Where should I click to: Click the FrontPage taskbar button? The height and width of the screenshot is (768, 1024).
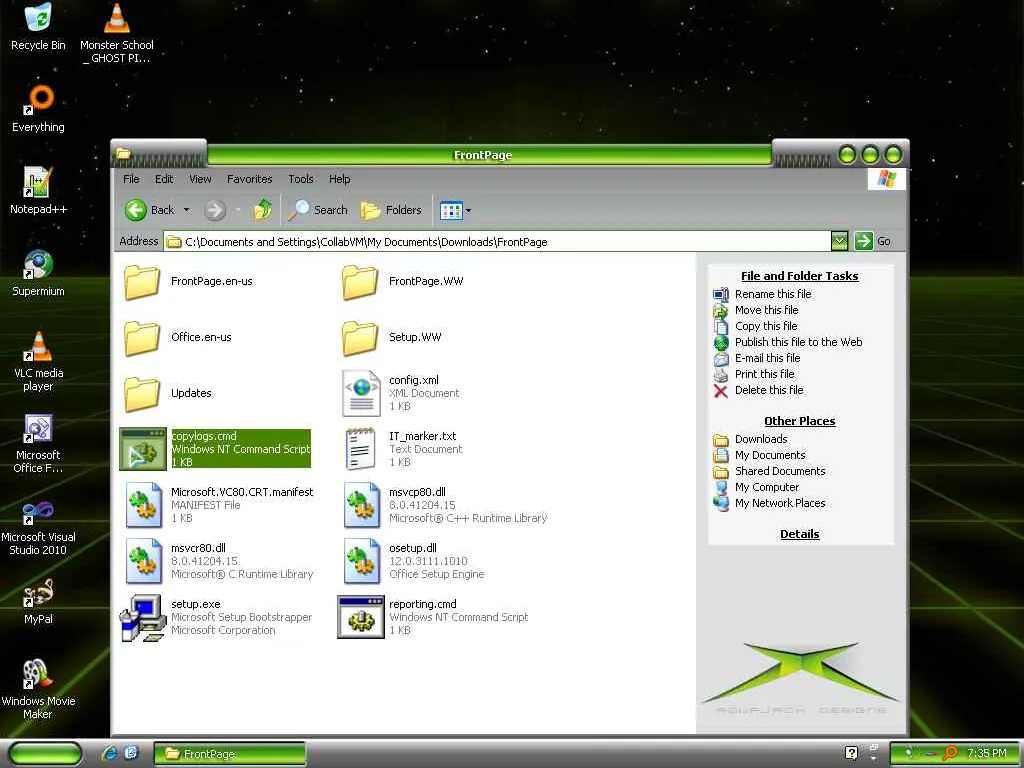click(229, 754)
